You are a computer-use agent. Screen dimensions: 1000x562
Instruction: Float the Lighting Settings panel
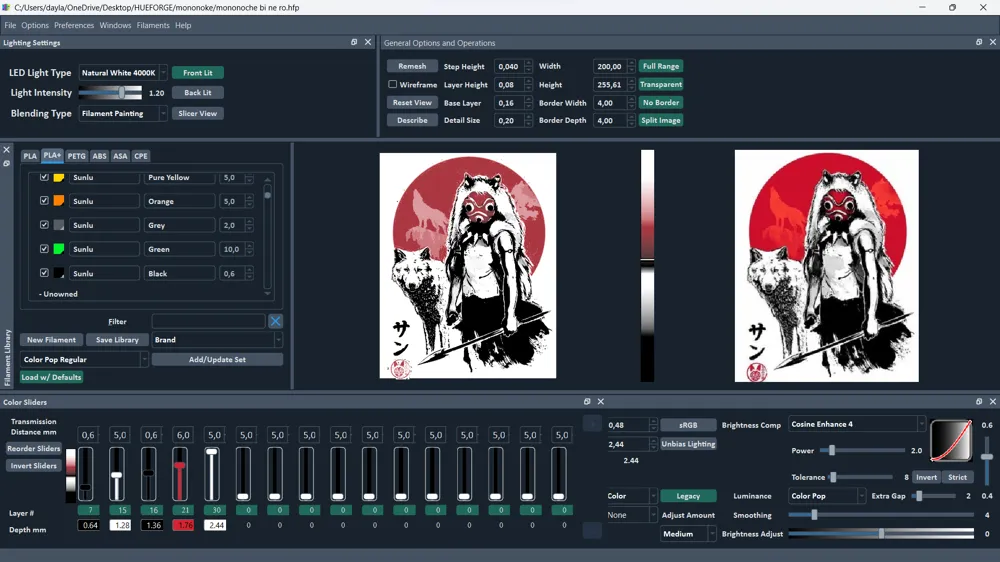(x=354, y=42)
